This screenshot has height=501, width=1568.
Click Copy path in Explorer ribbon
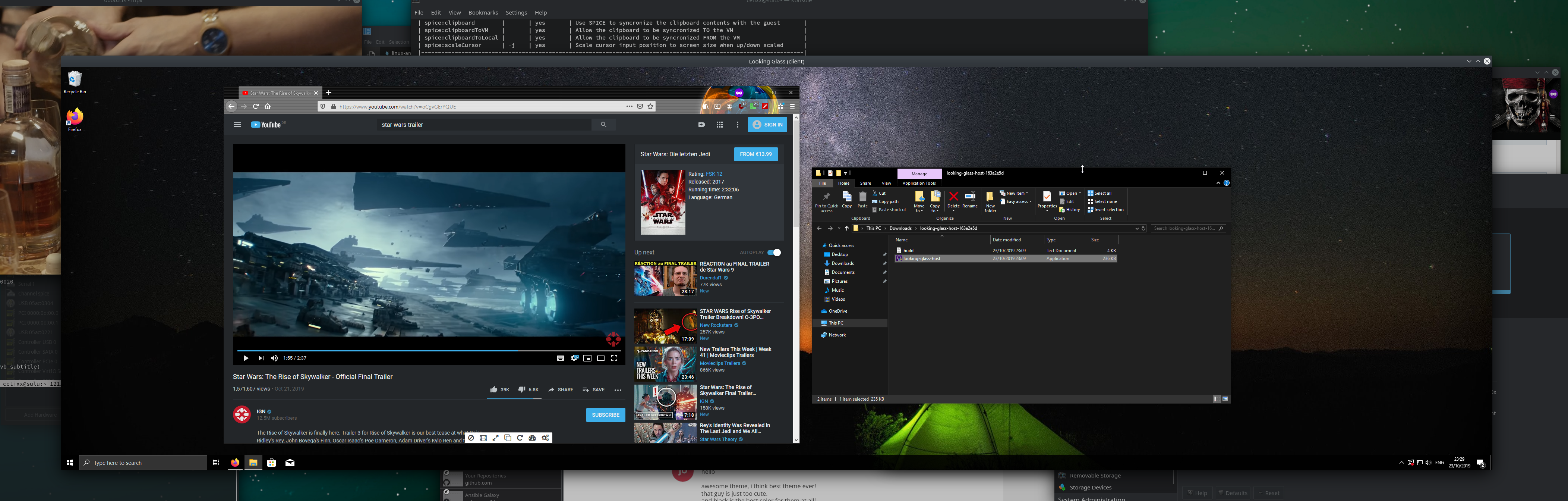(885, 202)
